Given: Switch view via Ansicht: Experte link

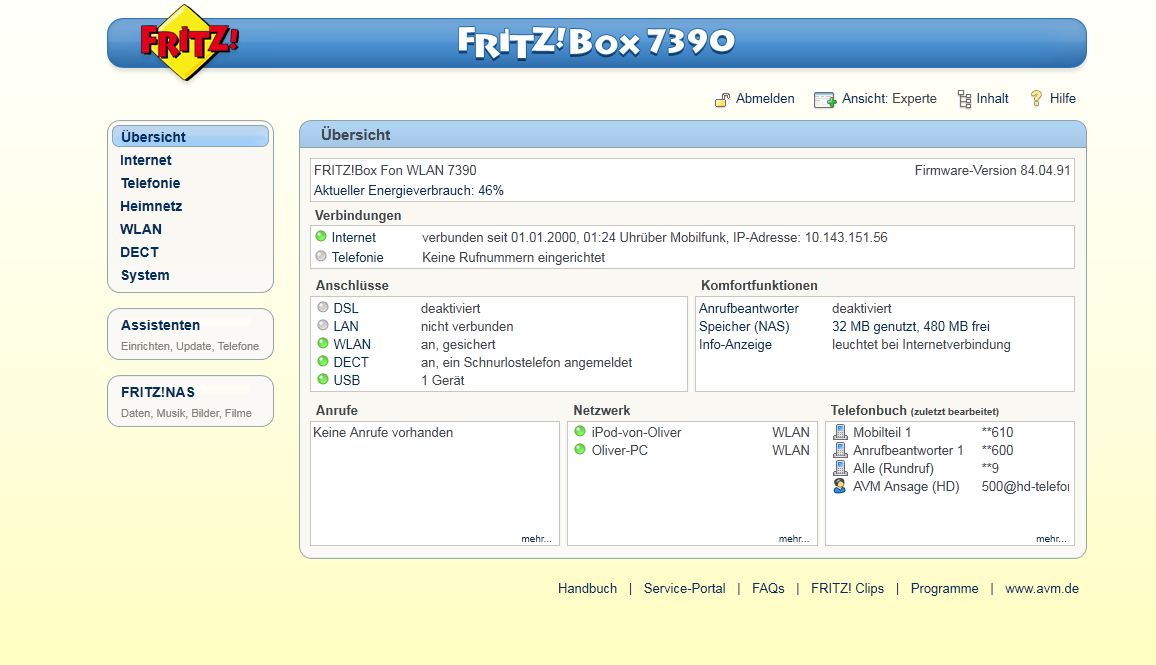Looking at the screenshot, I should pos(889,99).
